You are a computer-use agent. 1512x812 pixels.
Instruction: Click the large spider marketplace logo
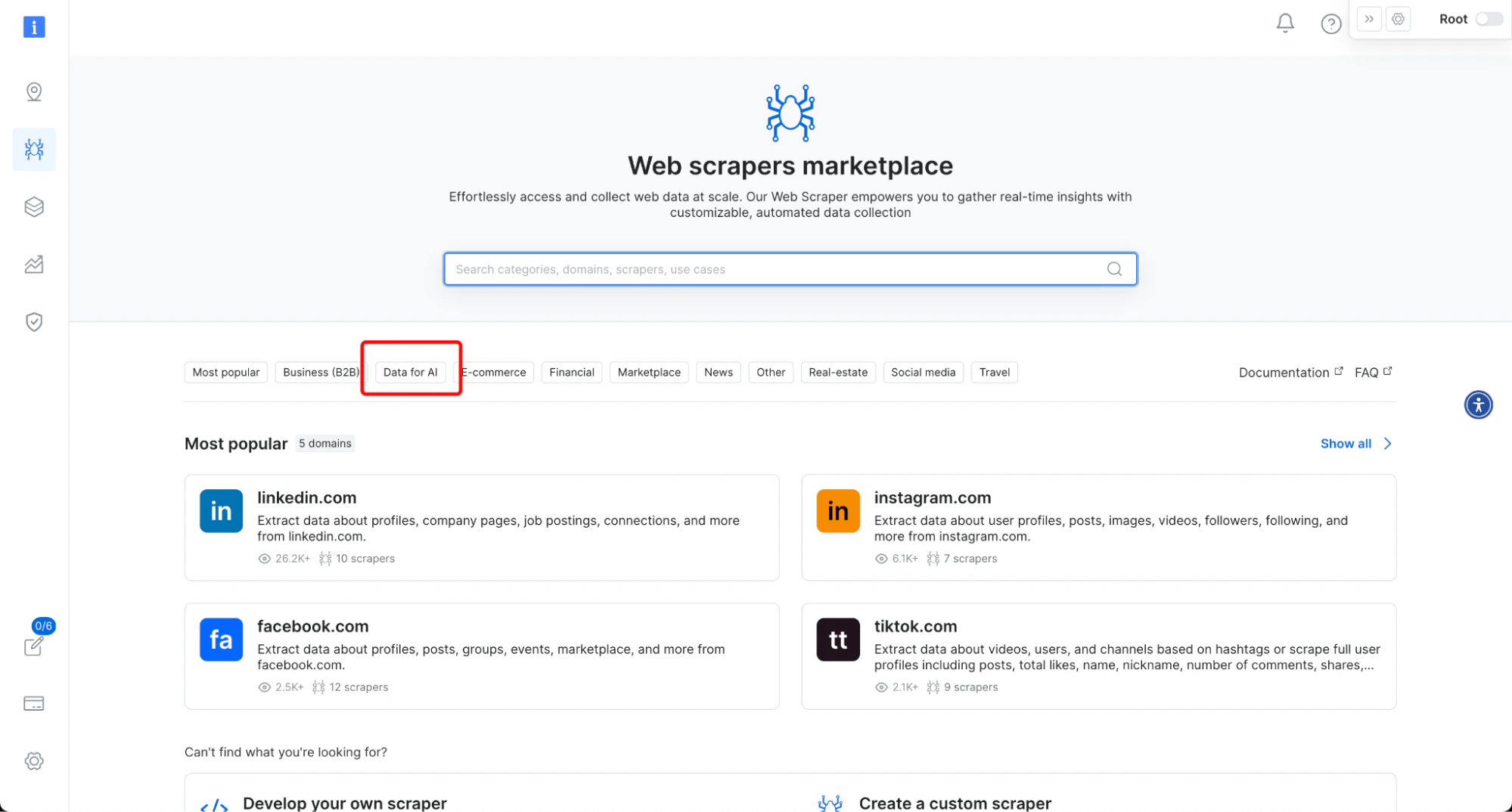click(x=790, y=113)
